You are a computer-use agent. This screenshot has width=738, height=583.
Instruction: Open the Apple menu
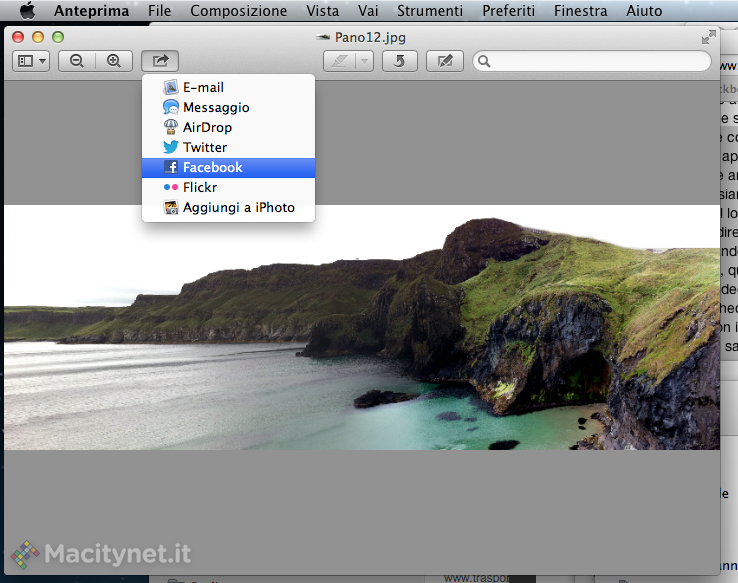(28, 10)
